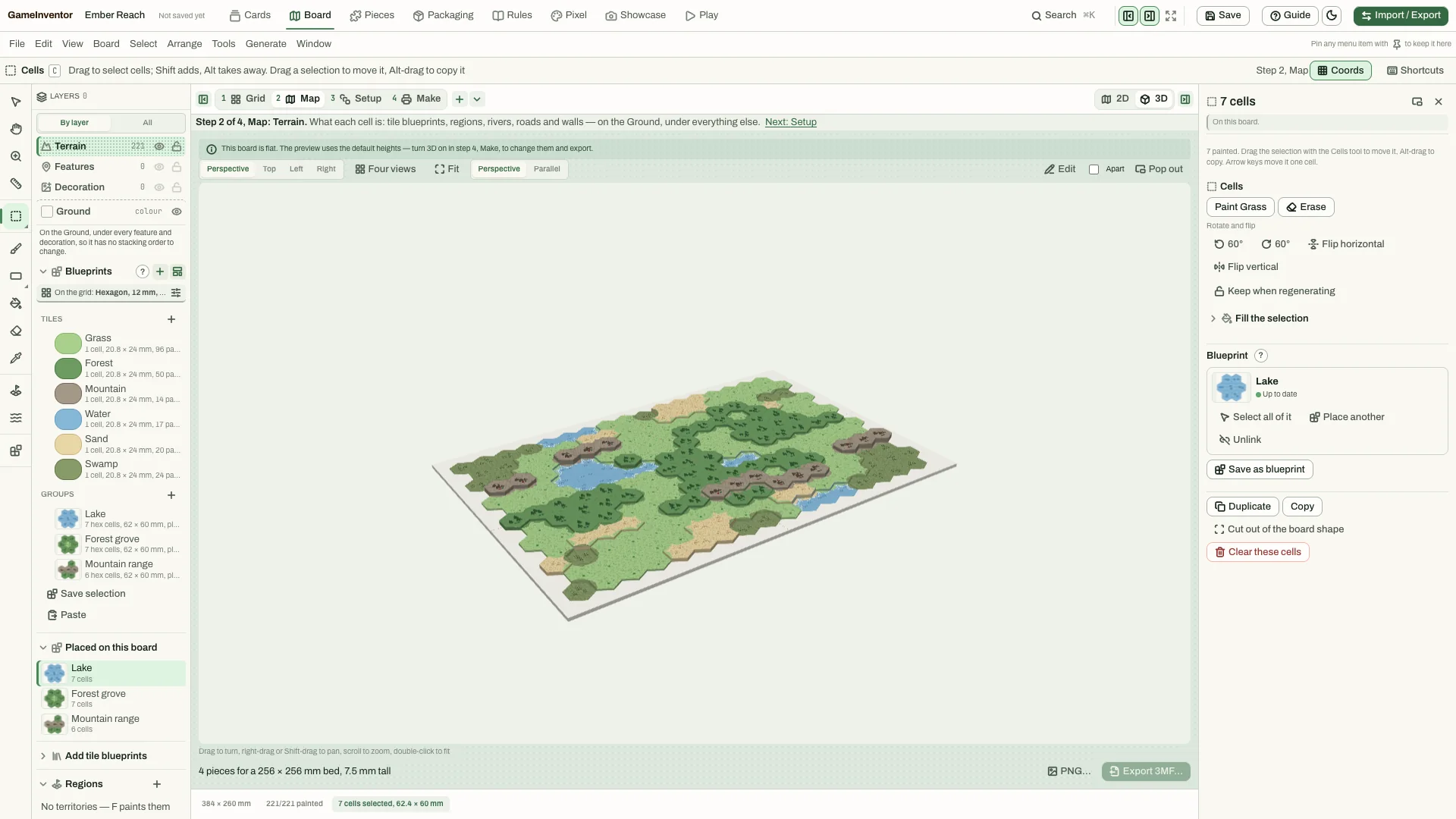
Task: Switch to 2D view
Action: click(1115, 99)
